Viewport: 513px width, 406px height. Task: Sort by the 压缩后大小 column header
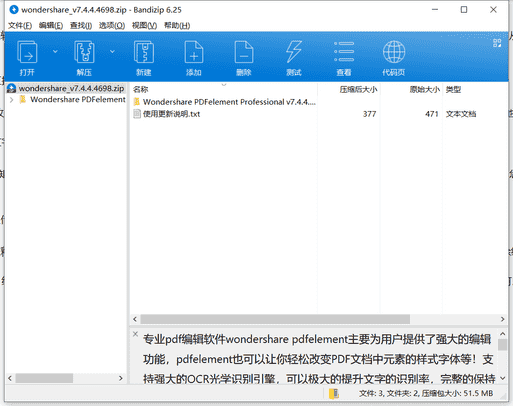coord(358,89)
